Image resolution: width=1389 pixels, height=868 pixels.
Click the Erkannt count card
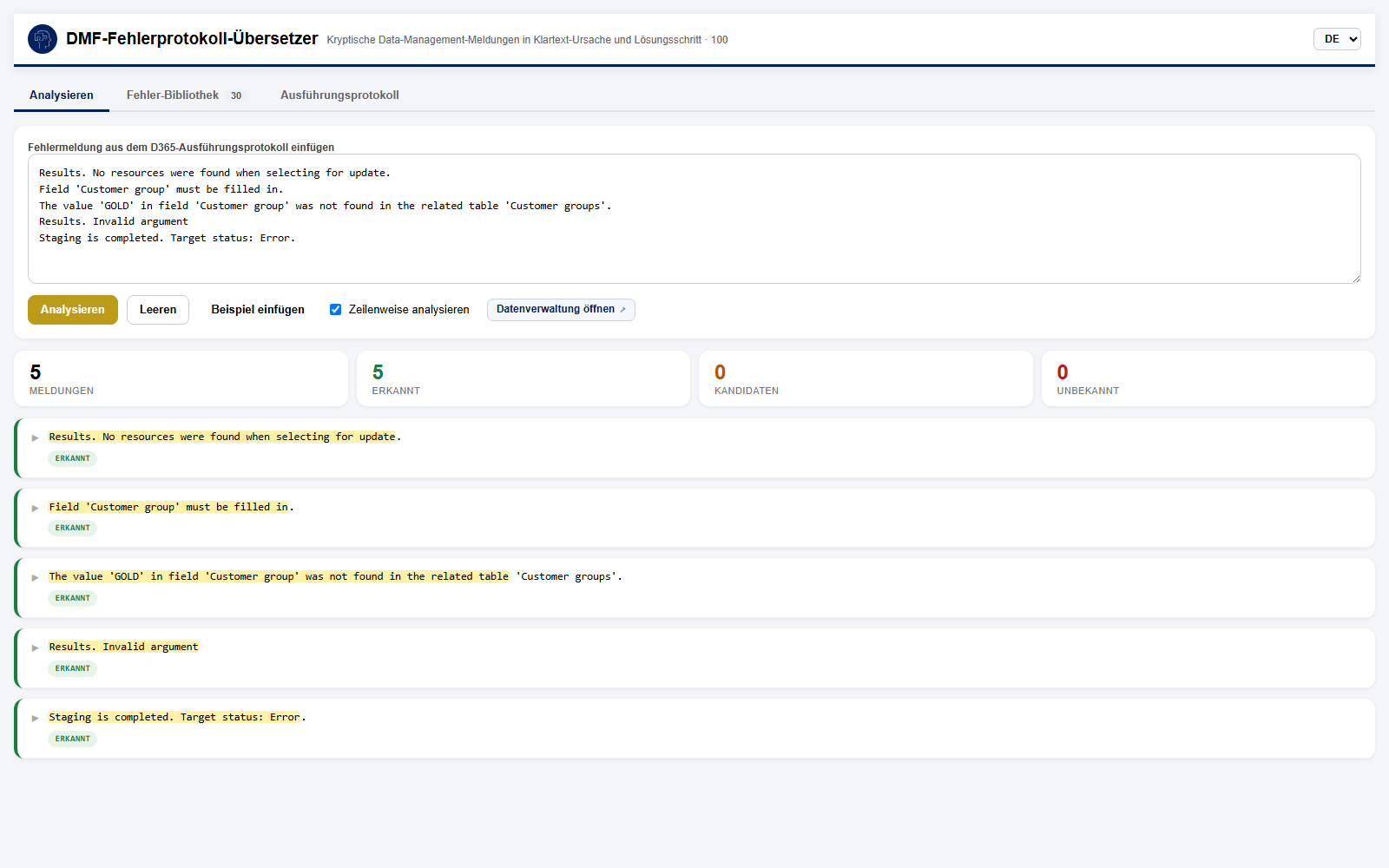[x=523, y=378]
